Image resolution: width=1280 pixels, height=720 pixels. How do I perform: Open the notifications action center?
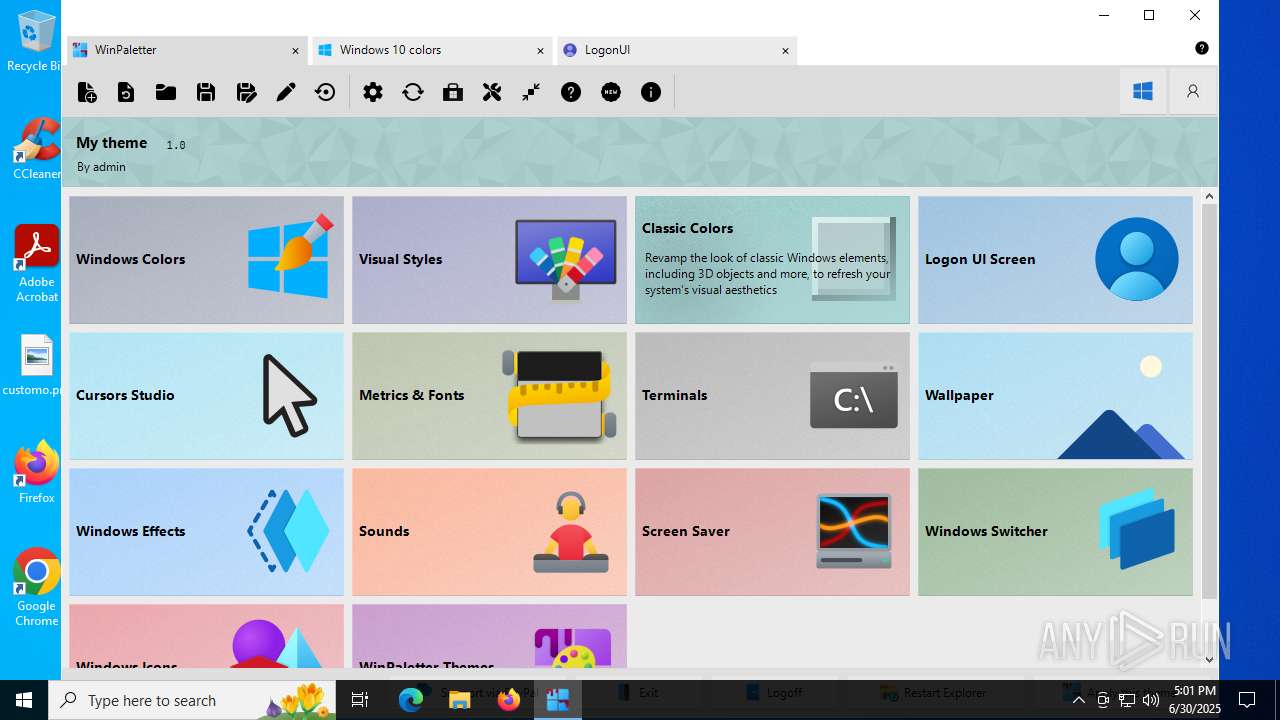pos(1247,700)
